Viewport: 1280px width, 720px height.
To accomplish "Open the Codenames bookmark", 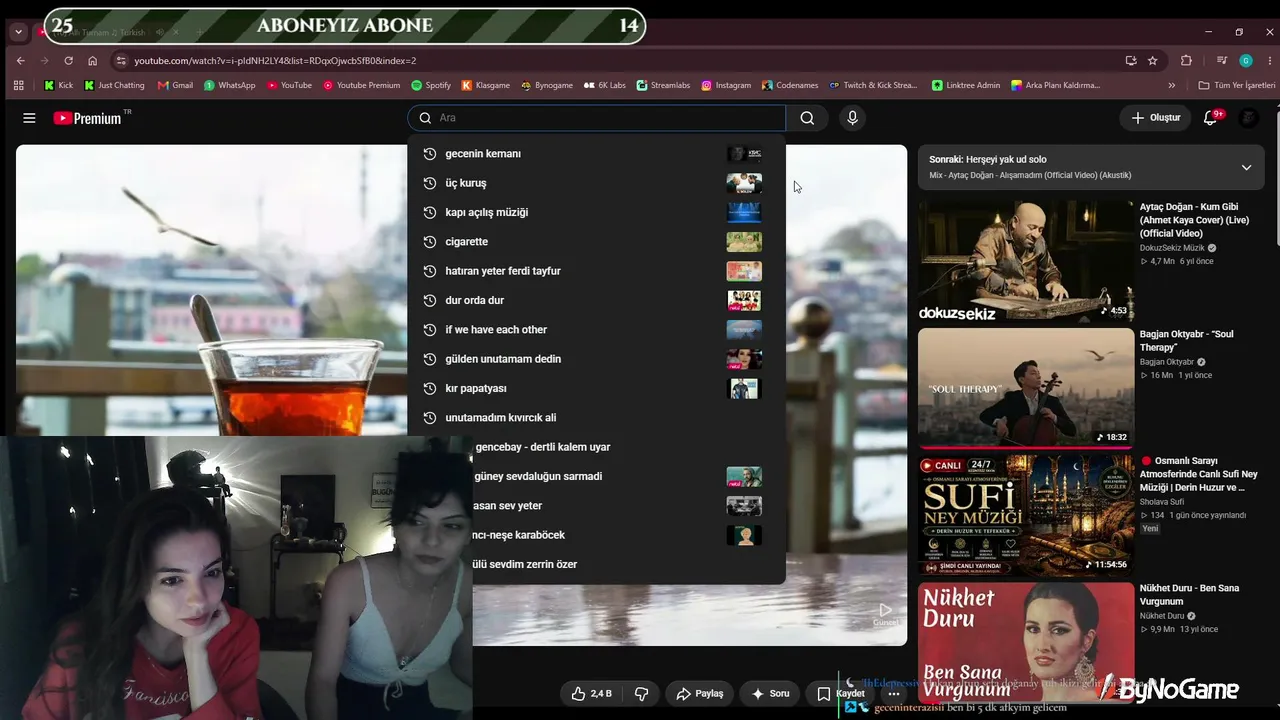I will (x=790, y=85).
